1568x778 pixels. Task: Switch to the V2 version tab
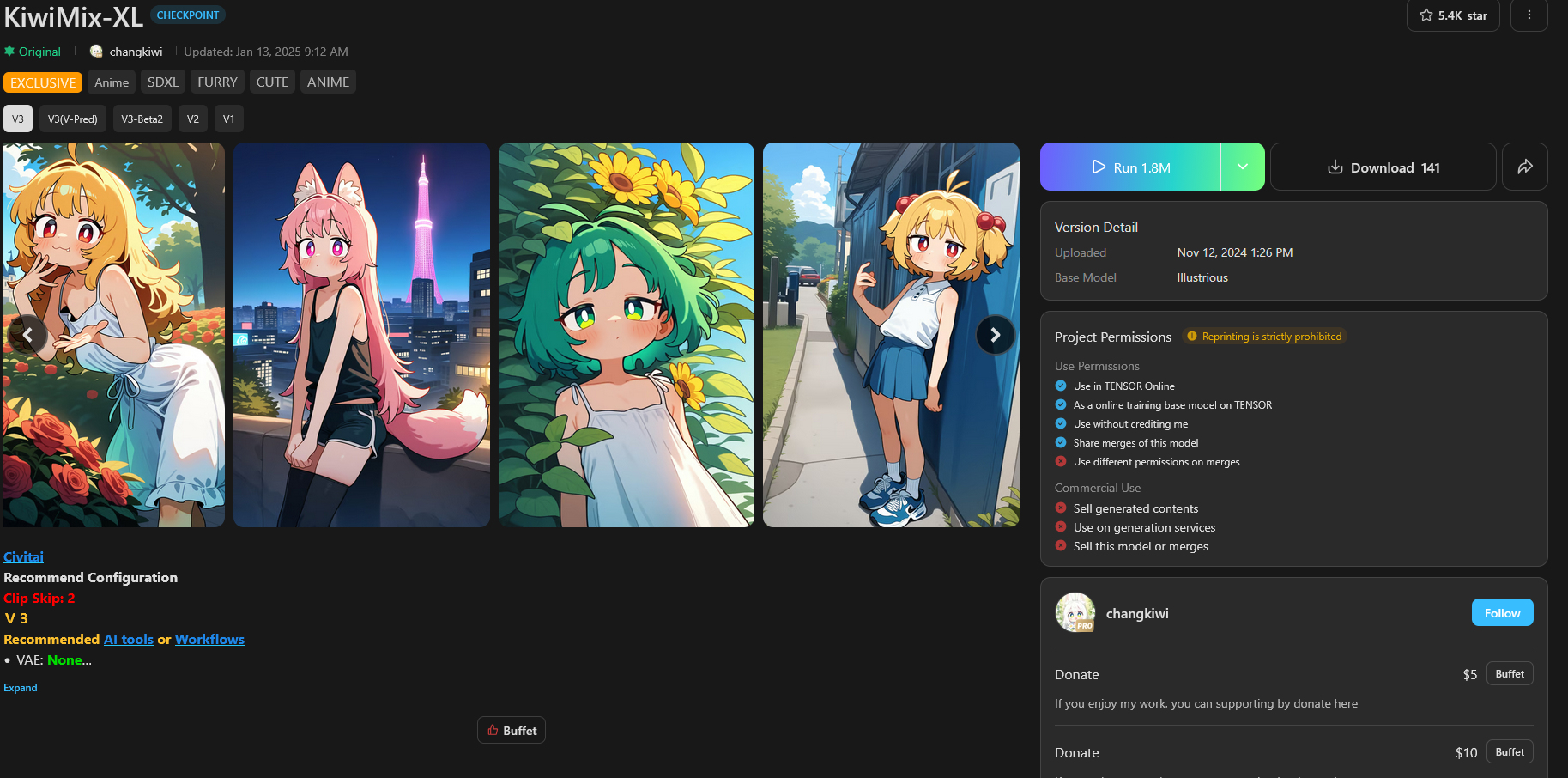[193, 119]
